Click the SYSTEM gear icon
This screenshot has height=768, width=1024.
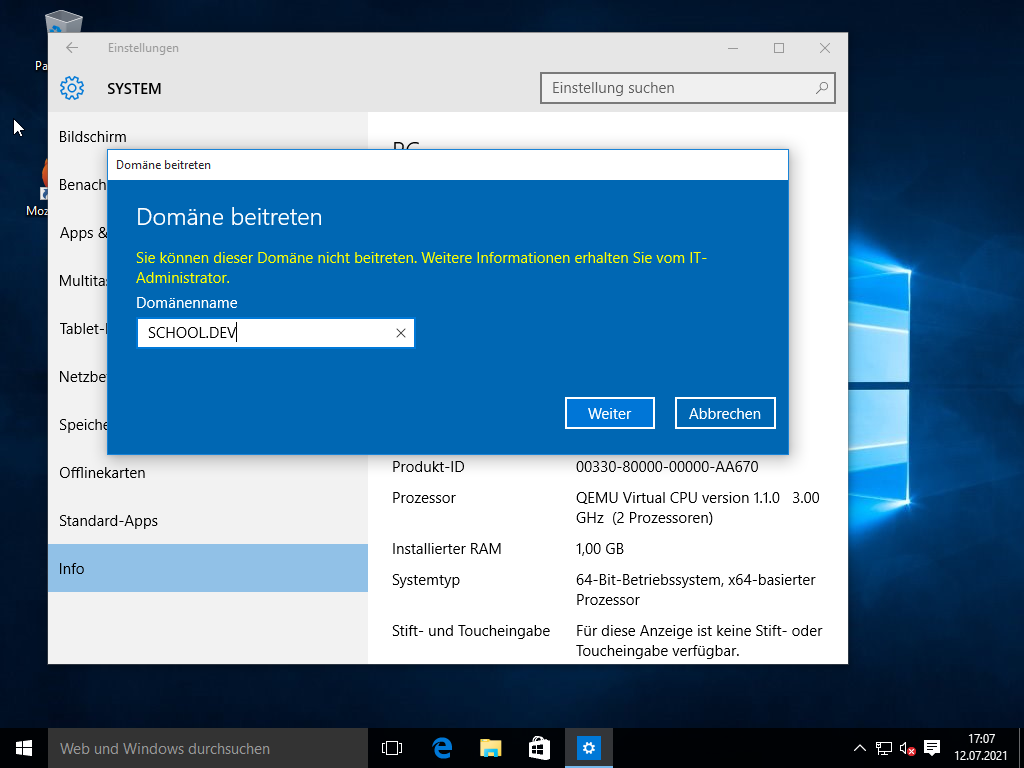click(x=72, y=88)
